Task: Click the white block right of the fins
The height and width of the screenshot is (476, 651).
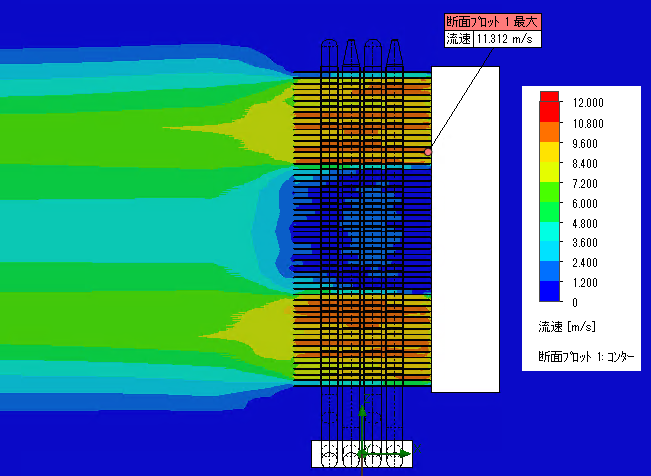Action: coord(465,230)
